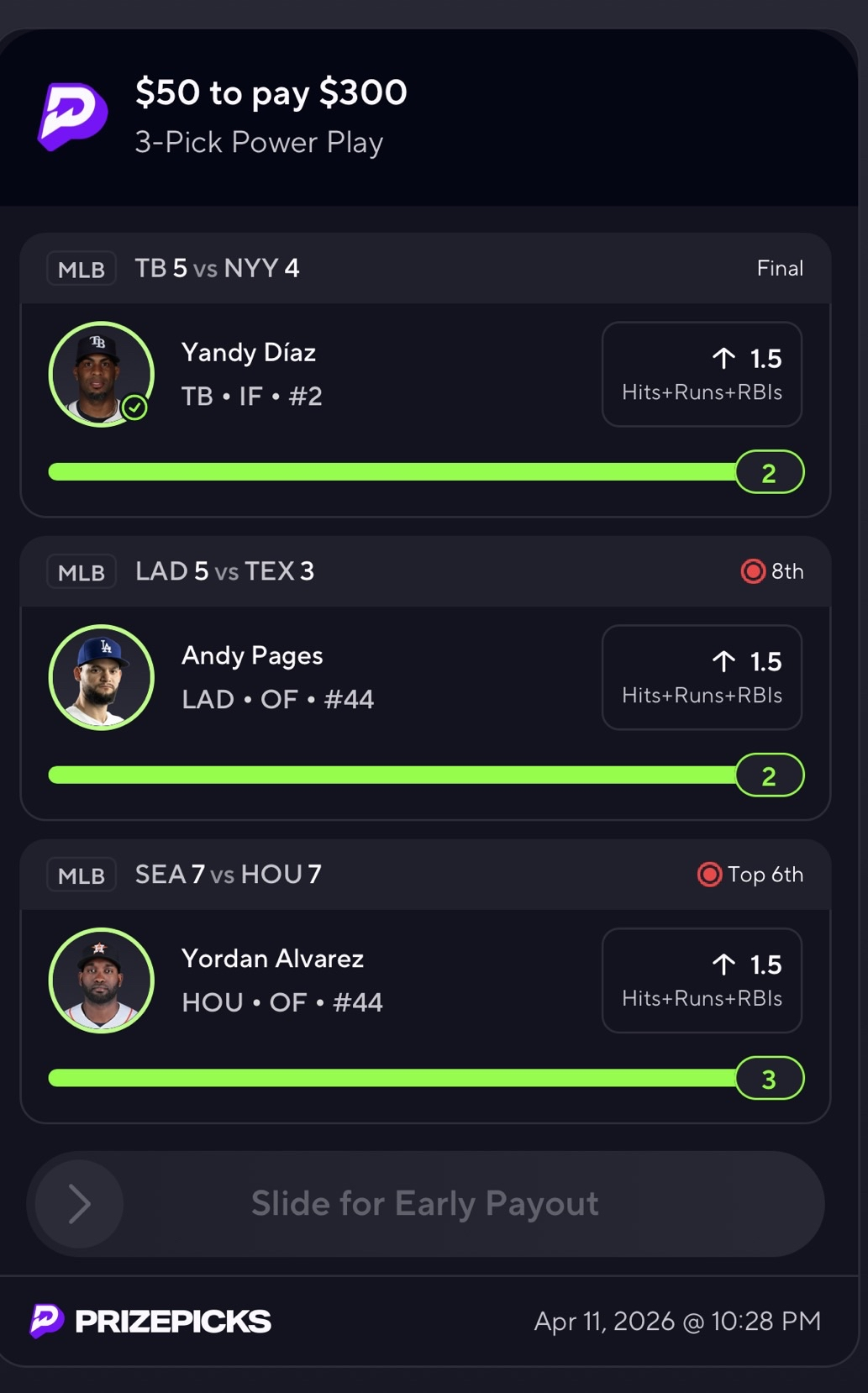Click Yordan Alvarez progress bar showing 3
This screenshot has height=1393, width=868.
pos(769,1079)
